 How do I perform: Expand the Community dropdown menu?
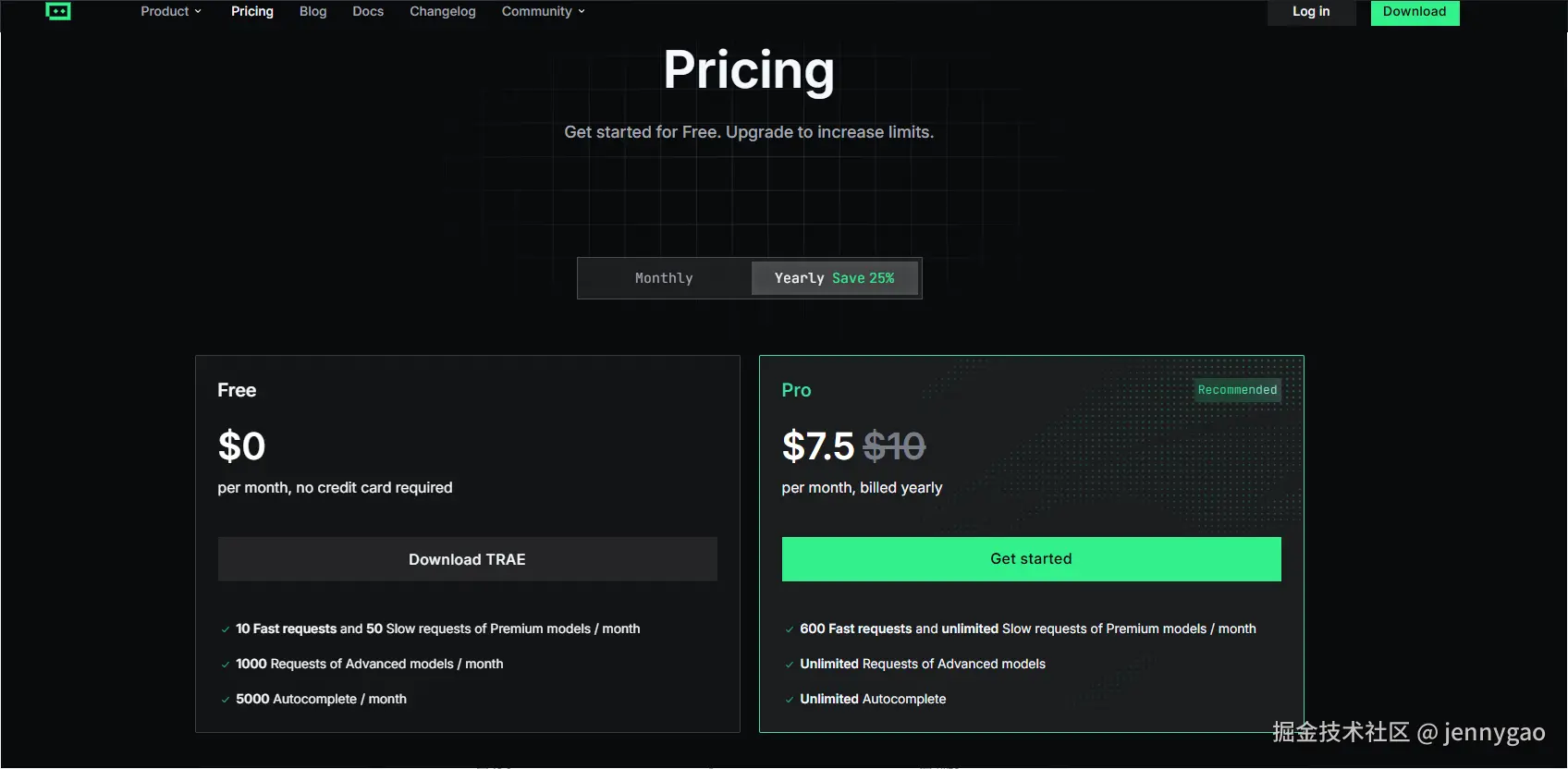542,11
